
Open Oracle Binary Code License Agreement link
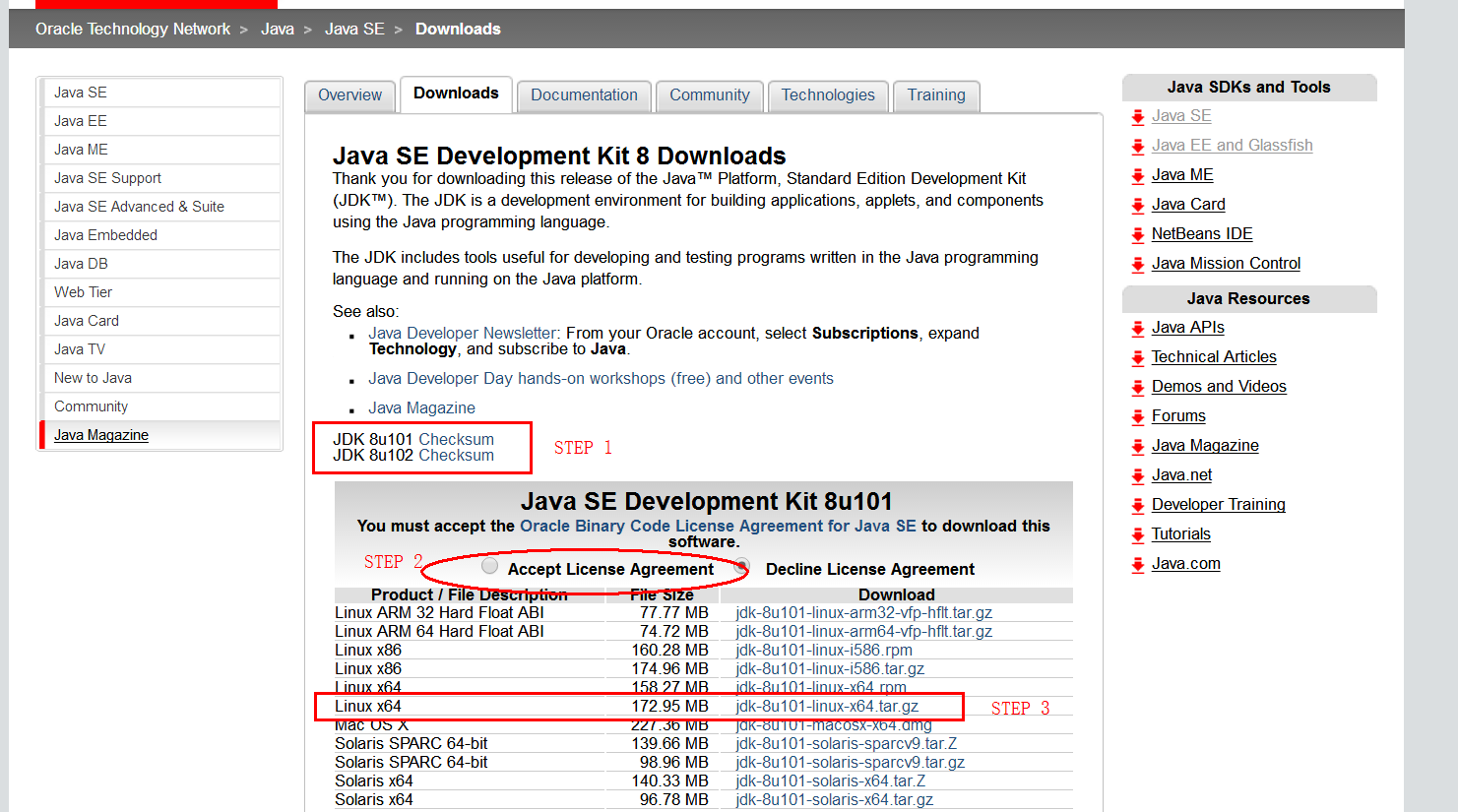tap(718, 527)
